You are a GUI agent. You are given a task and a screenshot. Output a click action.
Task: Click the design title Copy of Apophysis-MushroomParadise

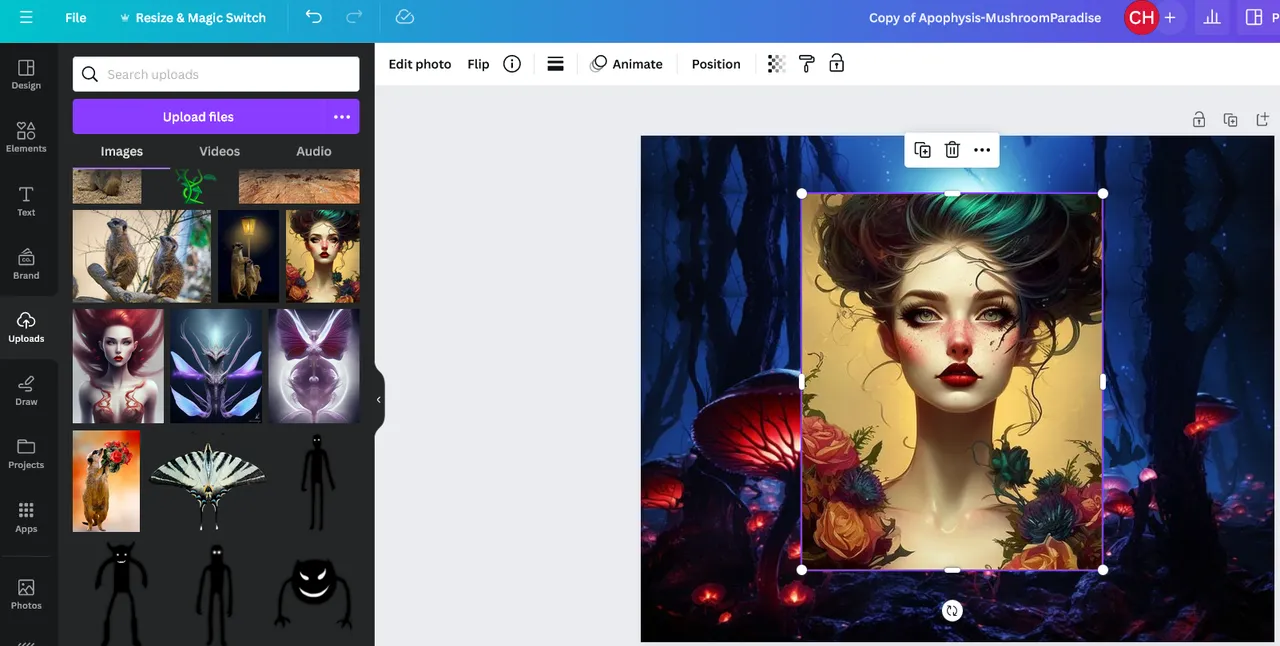pyautogui.click(x=985, y=18)
